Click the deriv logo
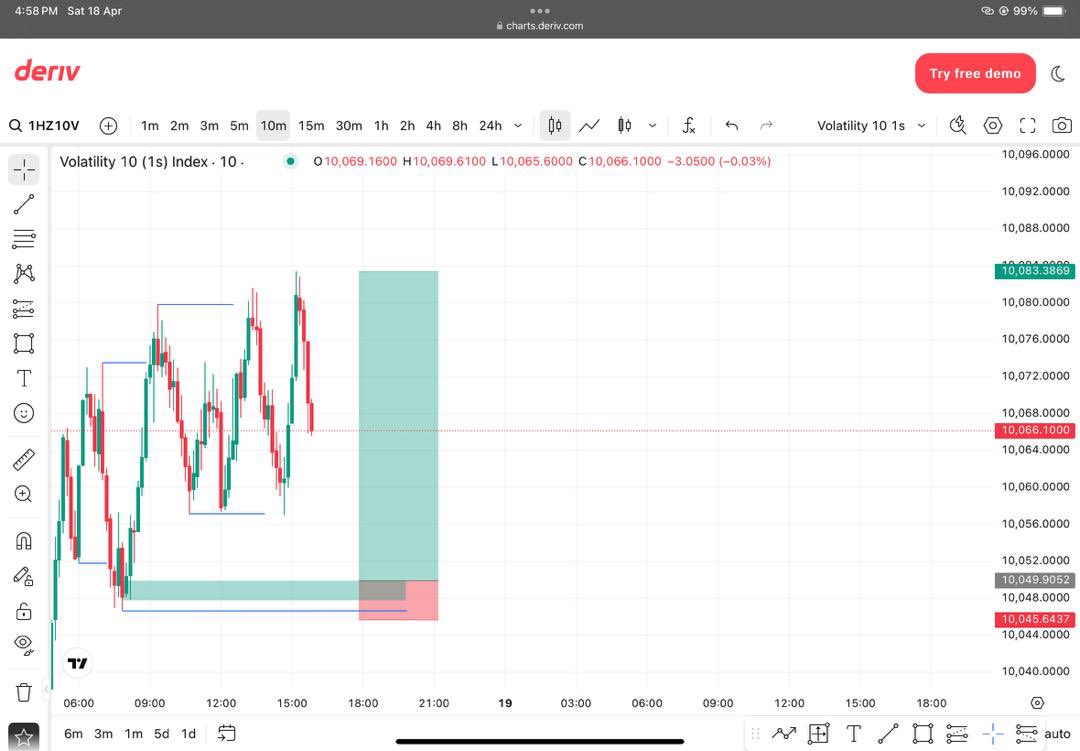This screenshot has height=751, width=1080. (x=47, y=70)
